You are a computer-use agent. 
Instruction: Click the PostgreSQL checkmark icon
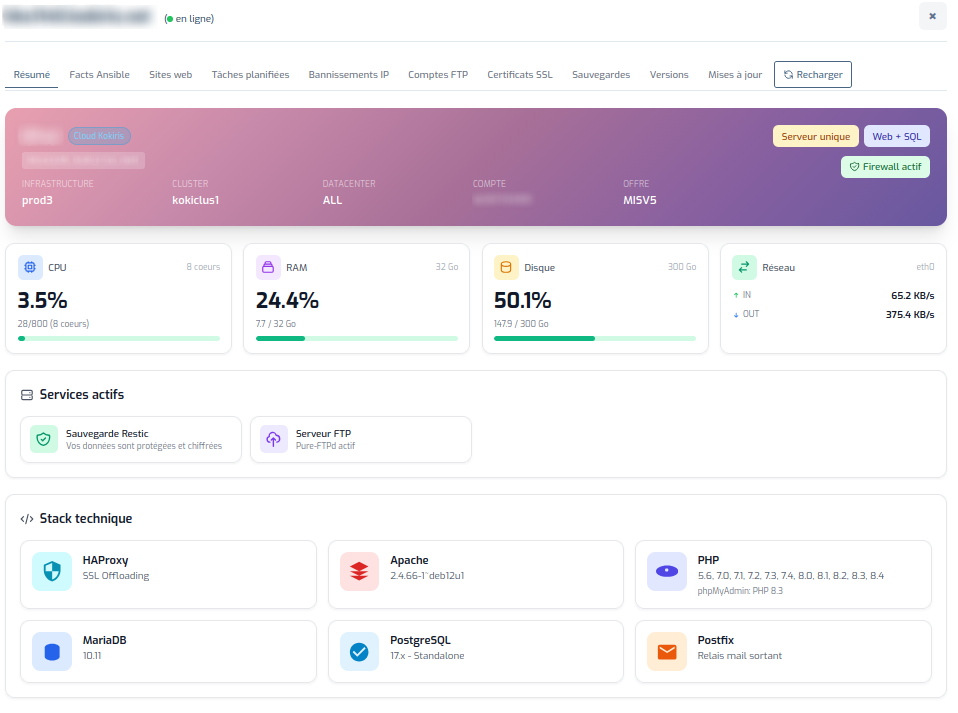tap(359, 651)
